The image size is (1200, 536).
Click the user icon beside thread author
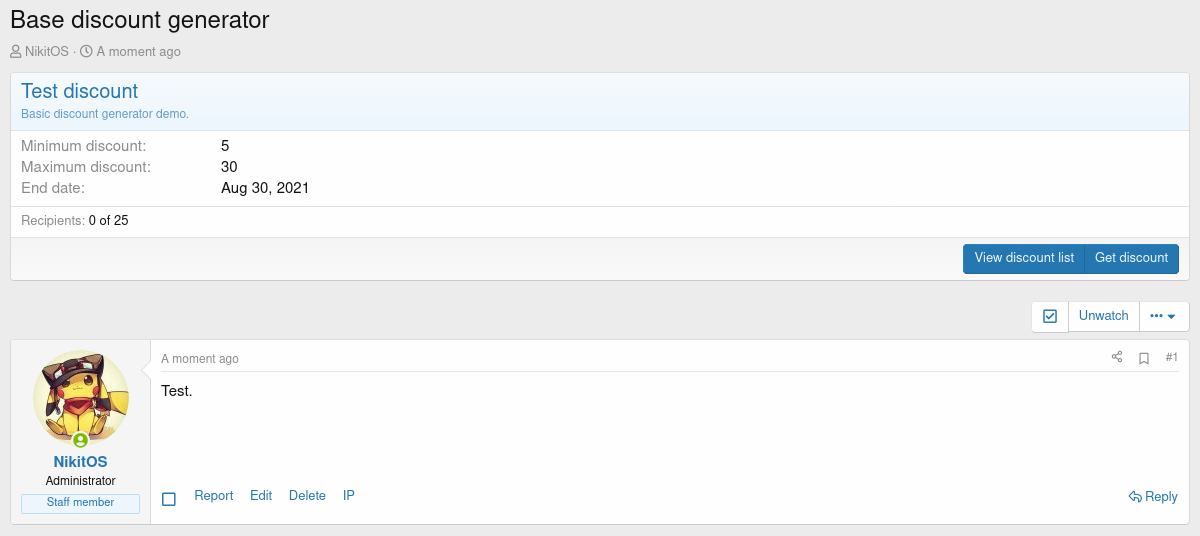[x=16, y=51]
